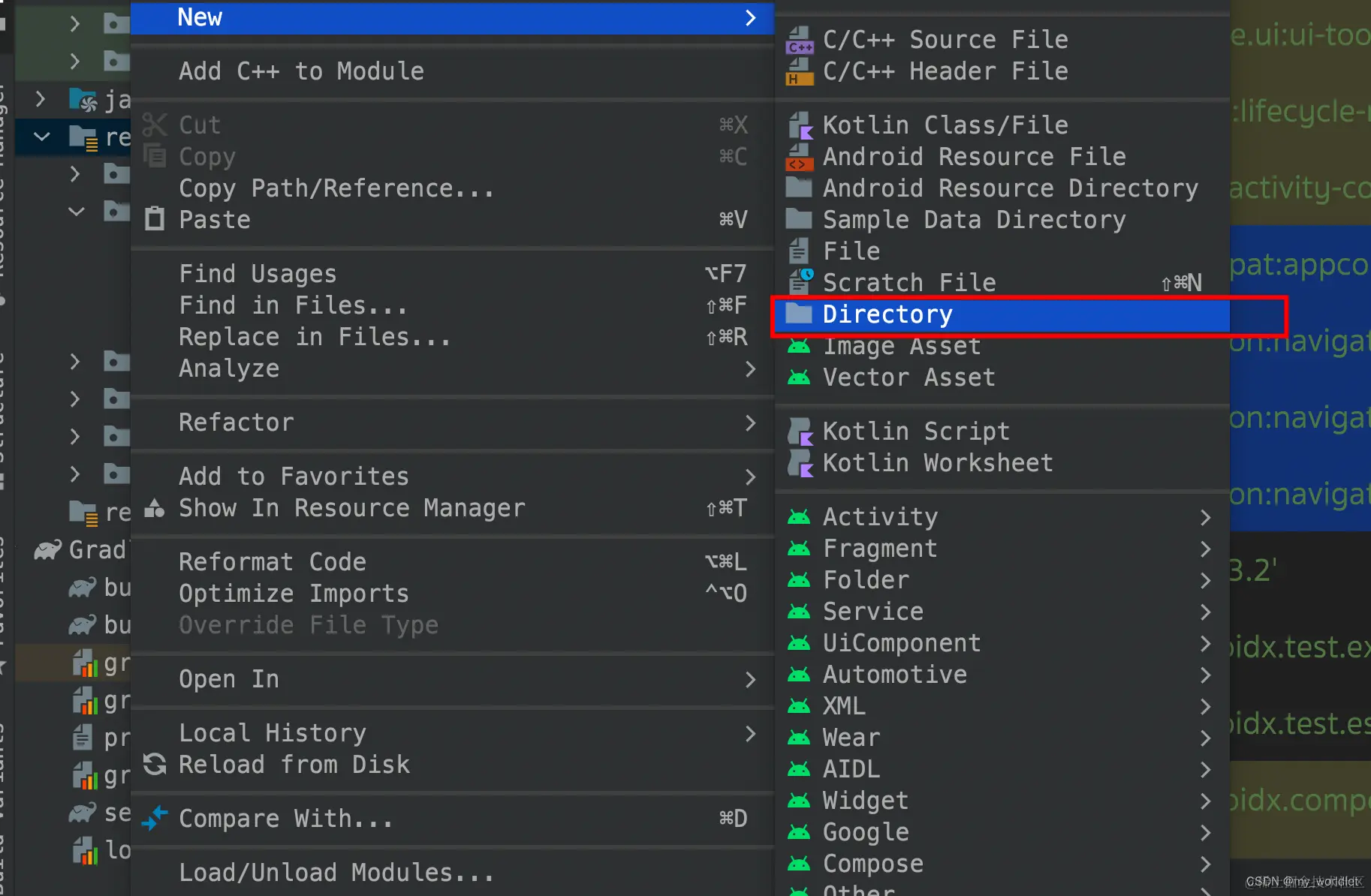
Task: Click the Android Resource Directory folder icon
Action: (x=799, y=188)
